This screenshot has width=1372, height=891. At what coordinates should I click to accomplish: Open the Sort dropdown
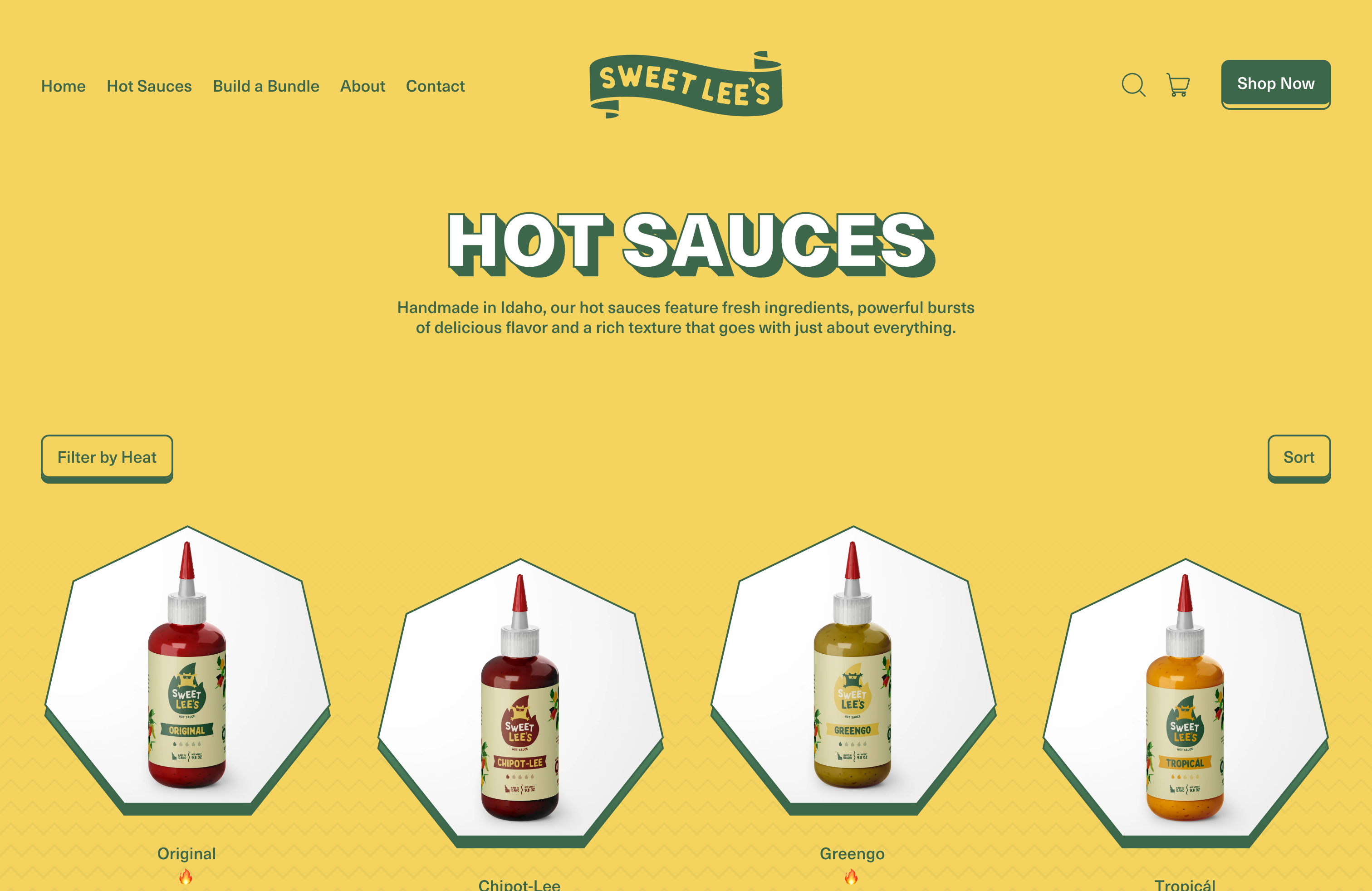[1299, 458]
